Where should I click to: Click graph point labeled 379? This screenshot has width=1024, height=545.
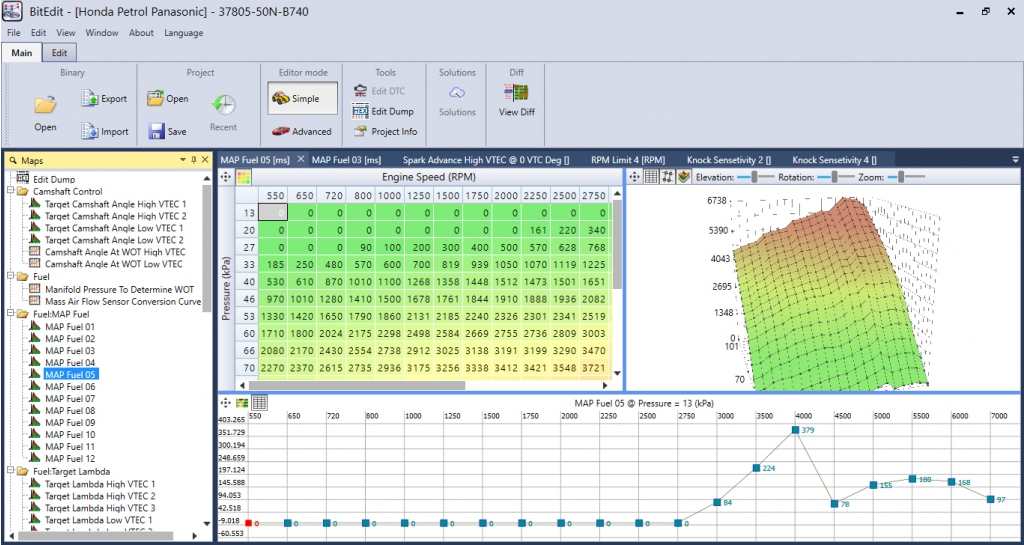point(795,430)
